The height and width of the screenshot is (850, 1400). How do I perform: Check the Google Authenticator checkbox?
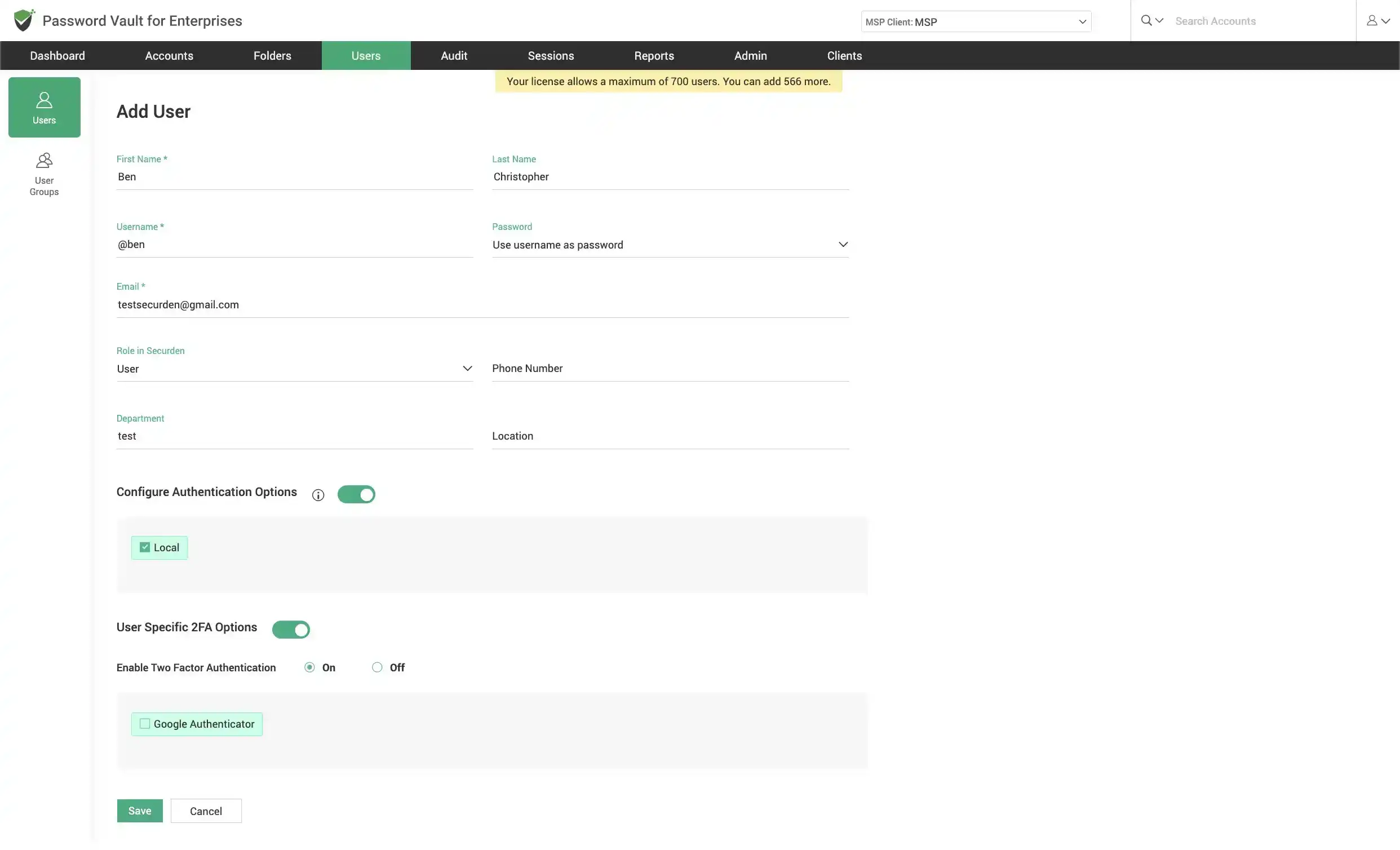tap(145, 724)
